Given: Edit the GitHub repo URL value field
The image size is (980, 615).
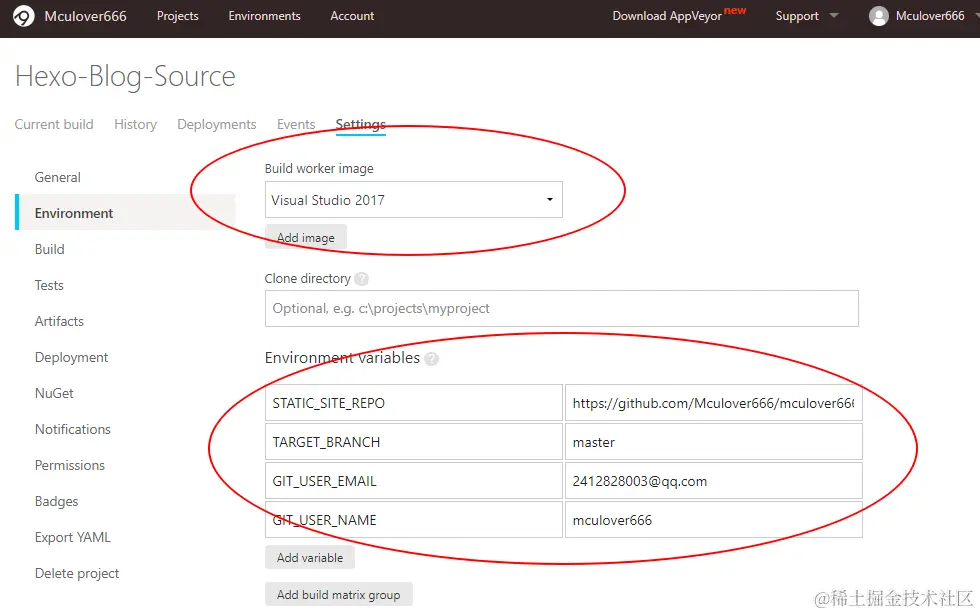Looking at the screenshot, I should (x=714, y=403).
